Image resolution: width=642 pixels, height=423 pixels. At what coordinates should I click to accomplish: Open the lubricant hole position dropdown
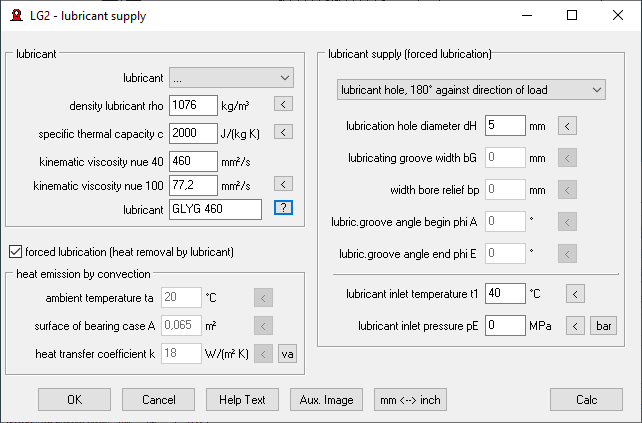coord(470,90)
